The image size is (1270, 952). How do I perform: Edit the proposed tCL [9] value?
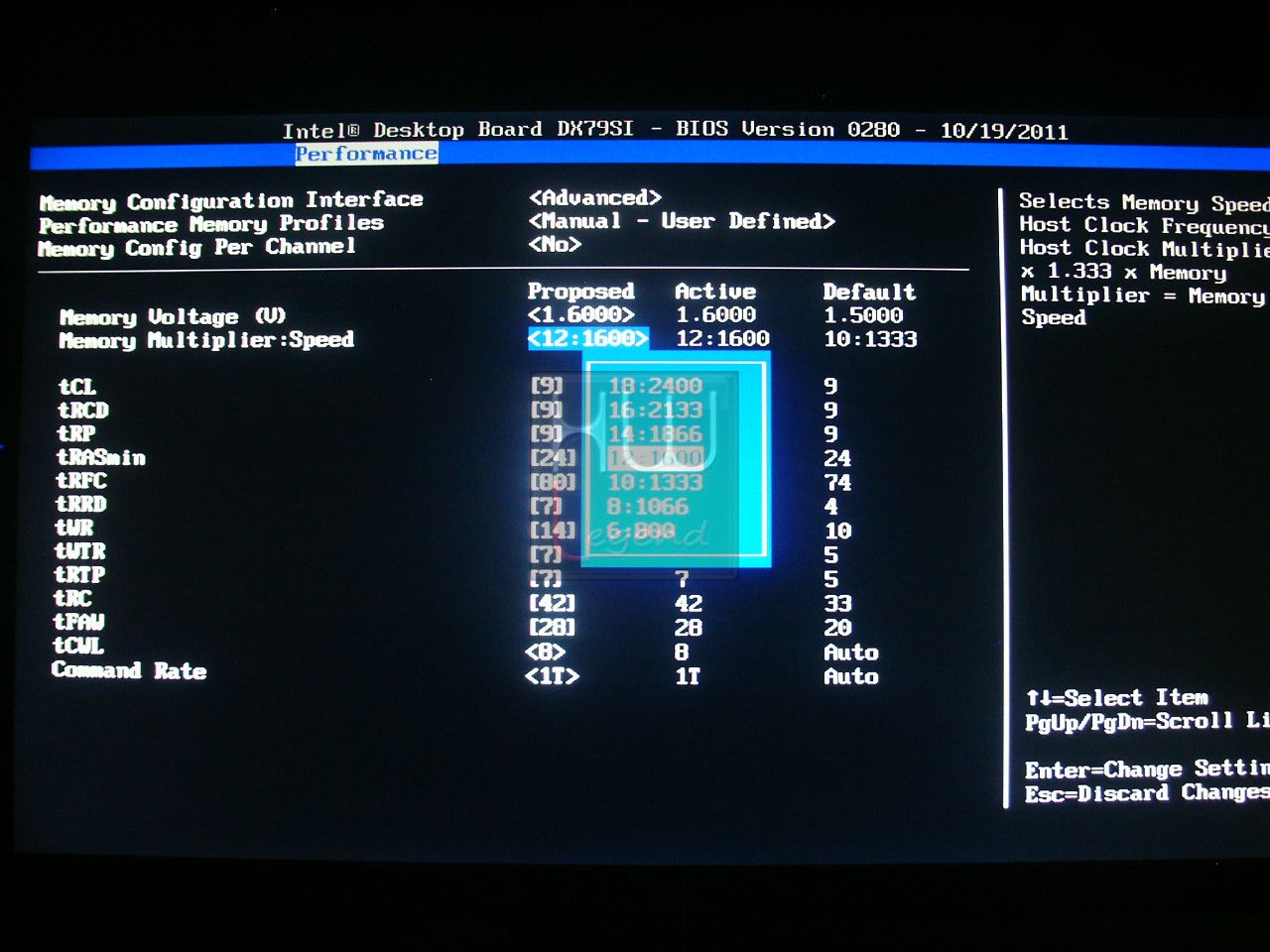click(547, 385)
